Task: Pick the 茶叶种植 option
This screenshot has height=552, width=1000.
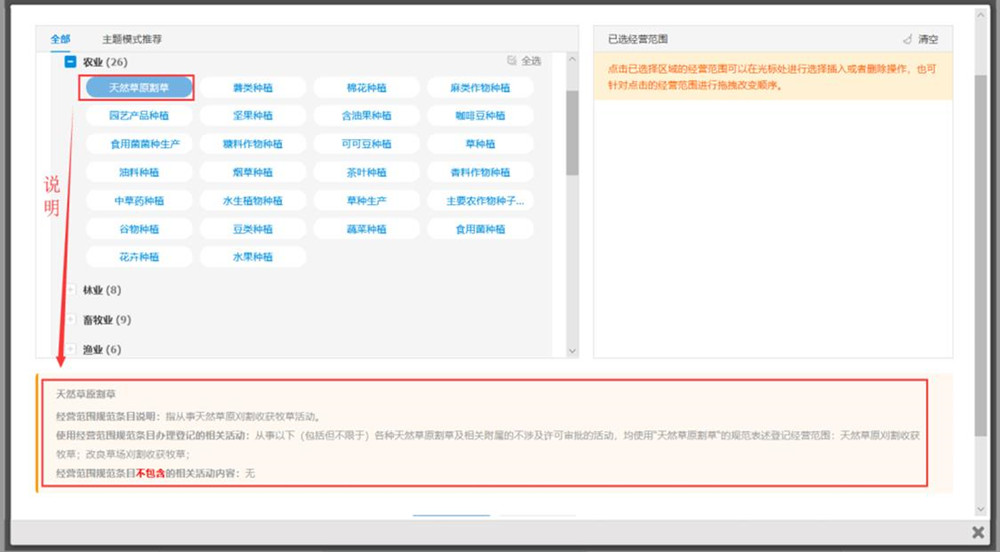Action: pos(366,172)
